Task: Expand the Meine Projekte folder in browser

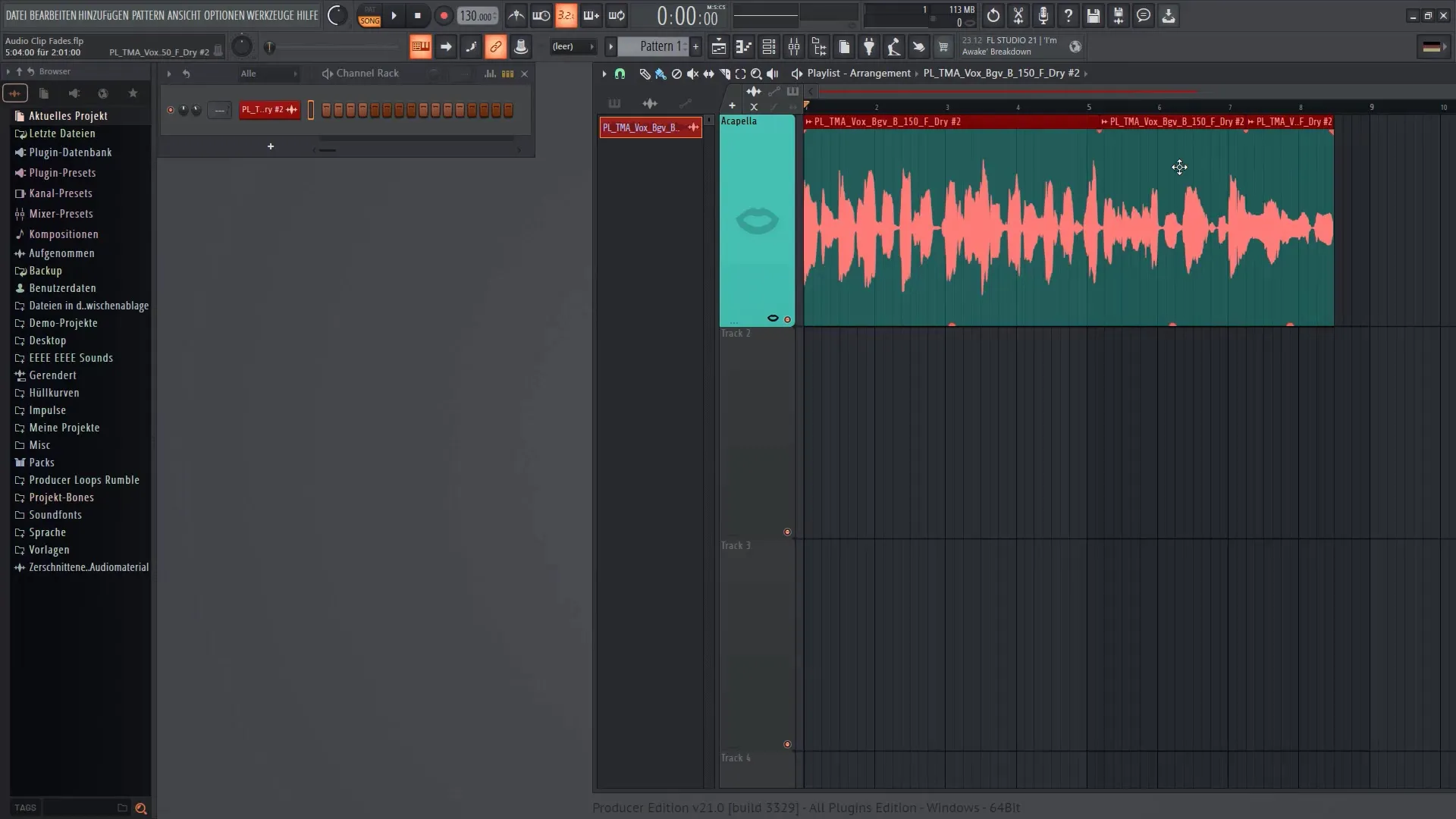Action: pos(63,428)
